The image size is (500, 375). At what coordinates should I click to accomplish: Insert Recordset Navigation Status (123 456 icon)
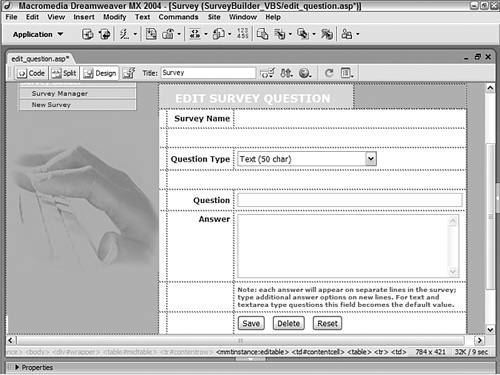click(243, 34)
